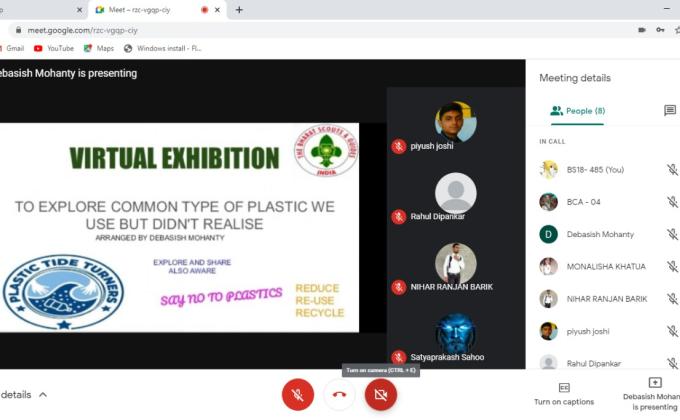
Task: Click the red hang up call button
Action: pyautogui.click(x=339, y=395)
